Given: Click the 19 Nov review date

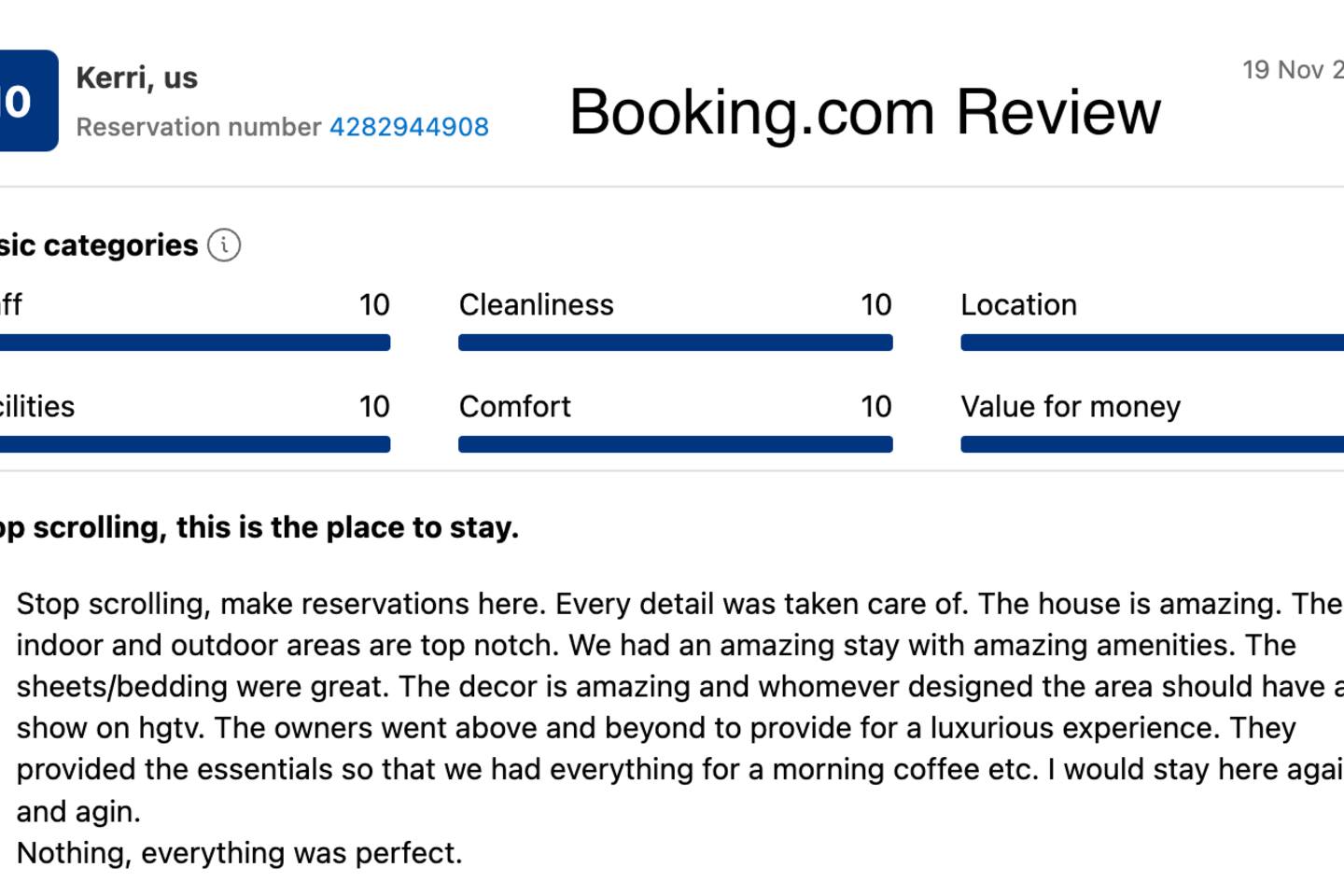Looking at the screenshot, I should click(x=1292, y=70).
